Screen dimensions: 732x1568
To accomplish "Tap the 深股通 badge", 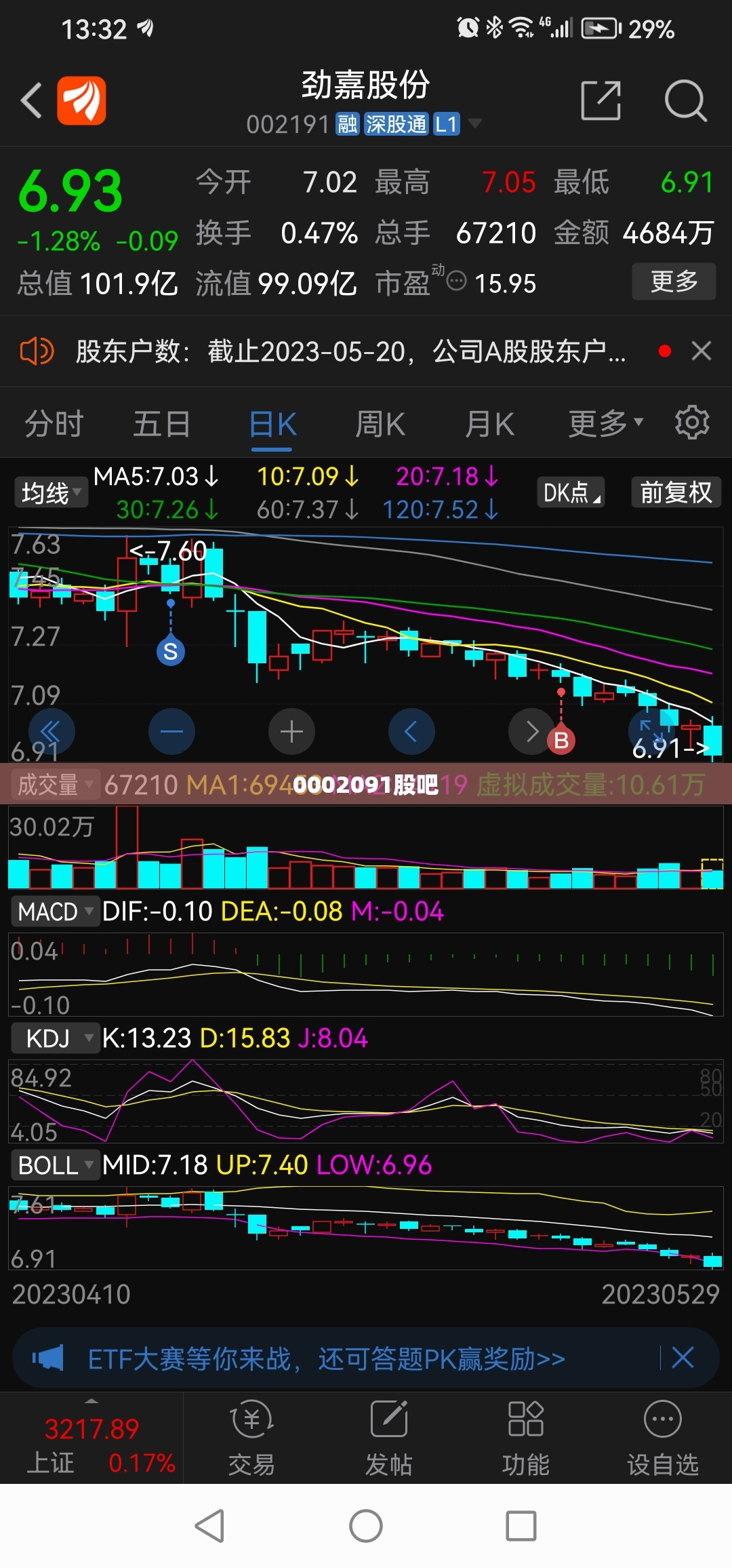I will pyautogui.click(x=396, y=124).
